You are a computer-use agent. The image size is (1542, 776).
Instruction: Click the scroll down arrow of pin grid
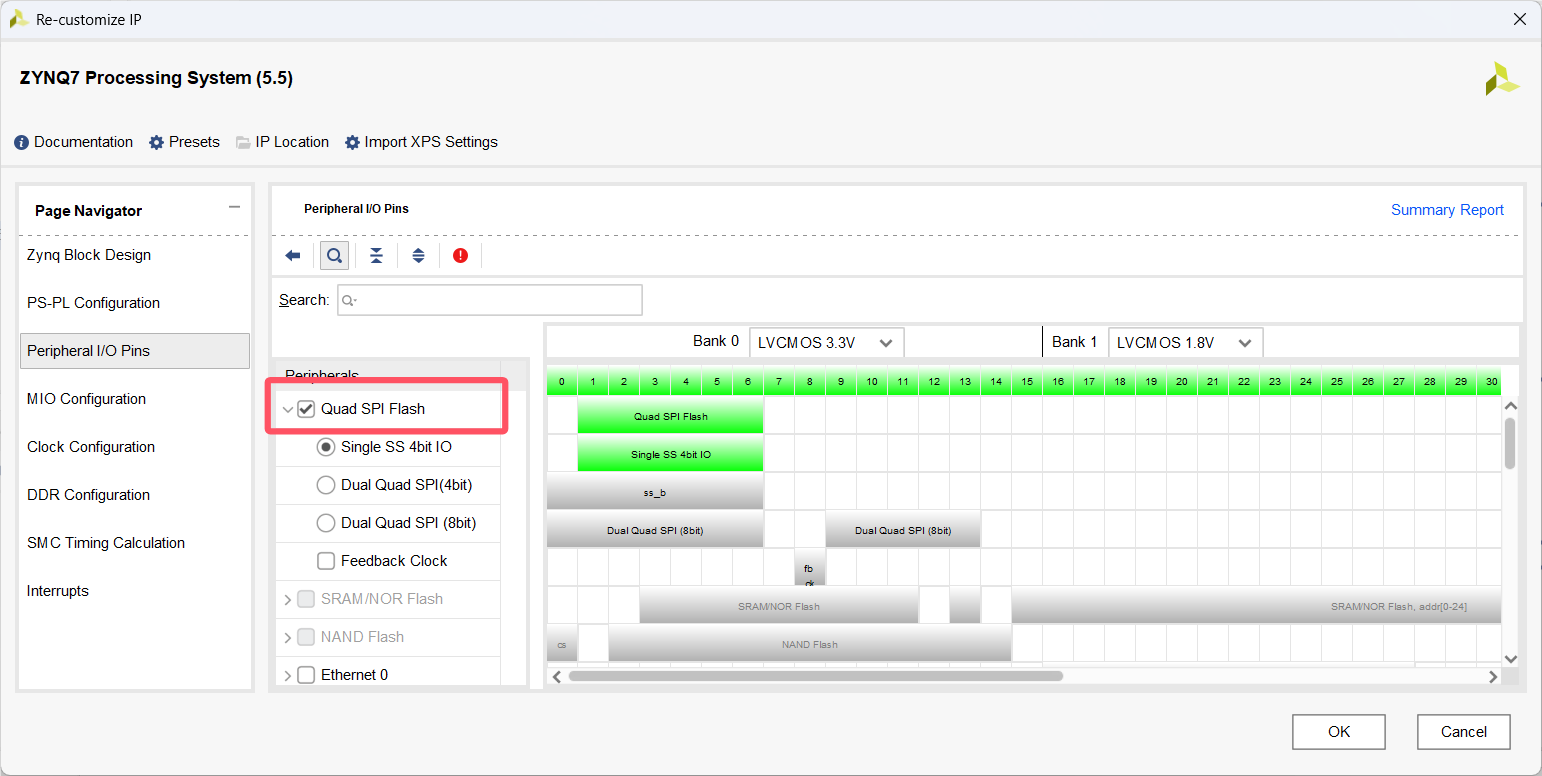pyautogui.click(x=1510, y=659)
